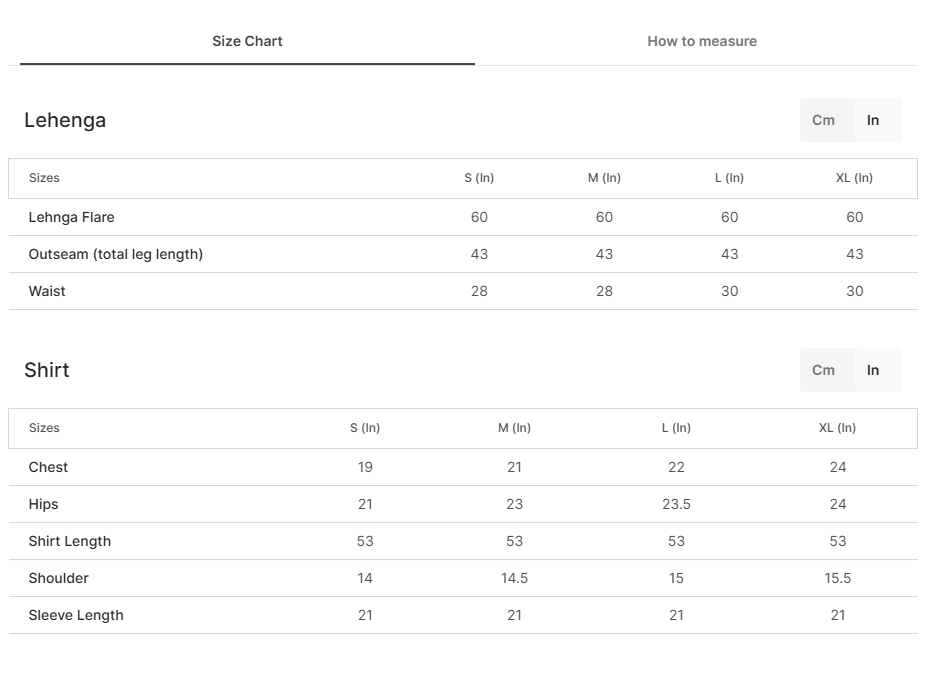Switch Shirt units to In

873,370
